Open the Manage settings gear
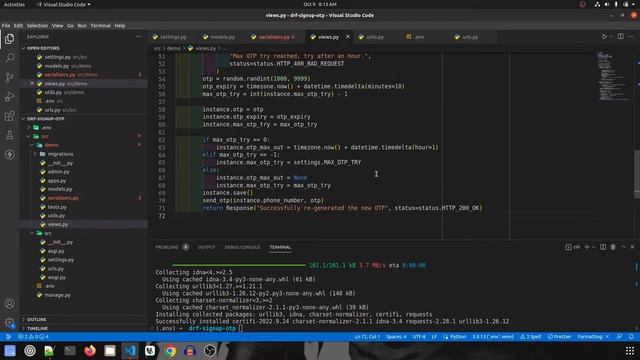The height and width of the screenshot is (360, 640). coord(9,322)
